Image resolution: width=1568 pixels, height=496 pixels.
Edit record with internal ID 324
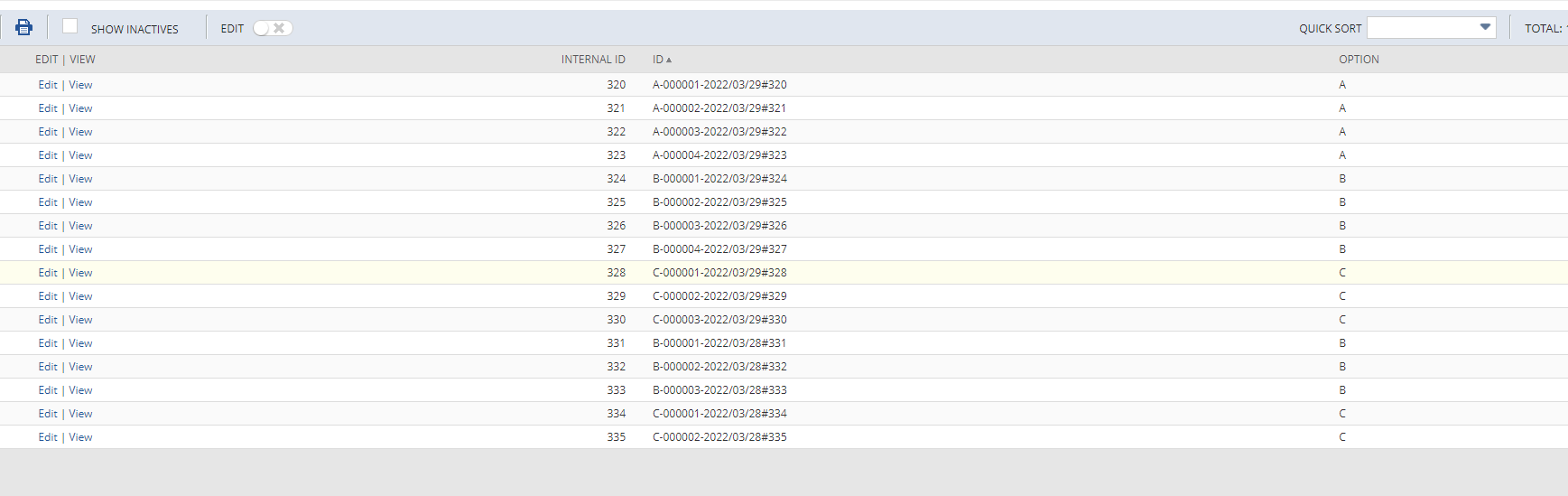tap(48, 179)
